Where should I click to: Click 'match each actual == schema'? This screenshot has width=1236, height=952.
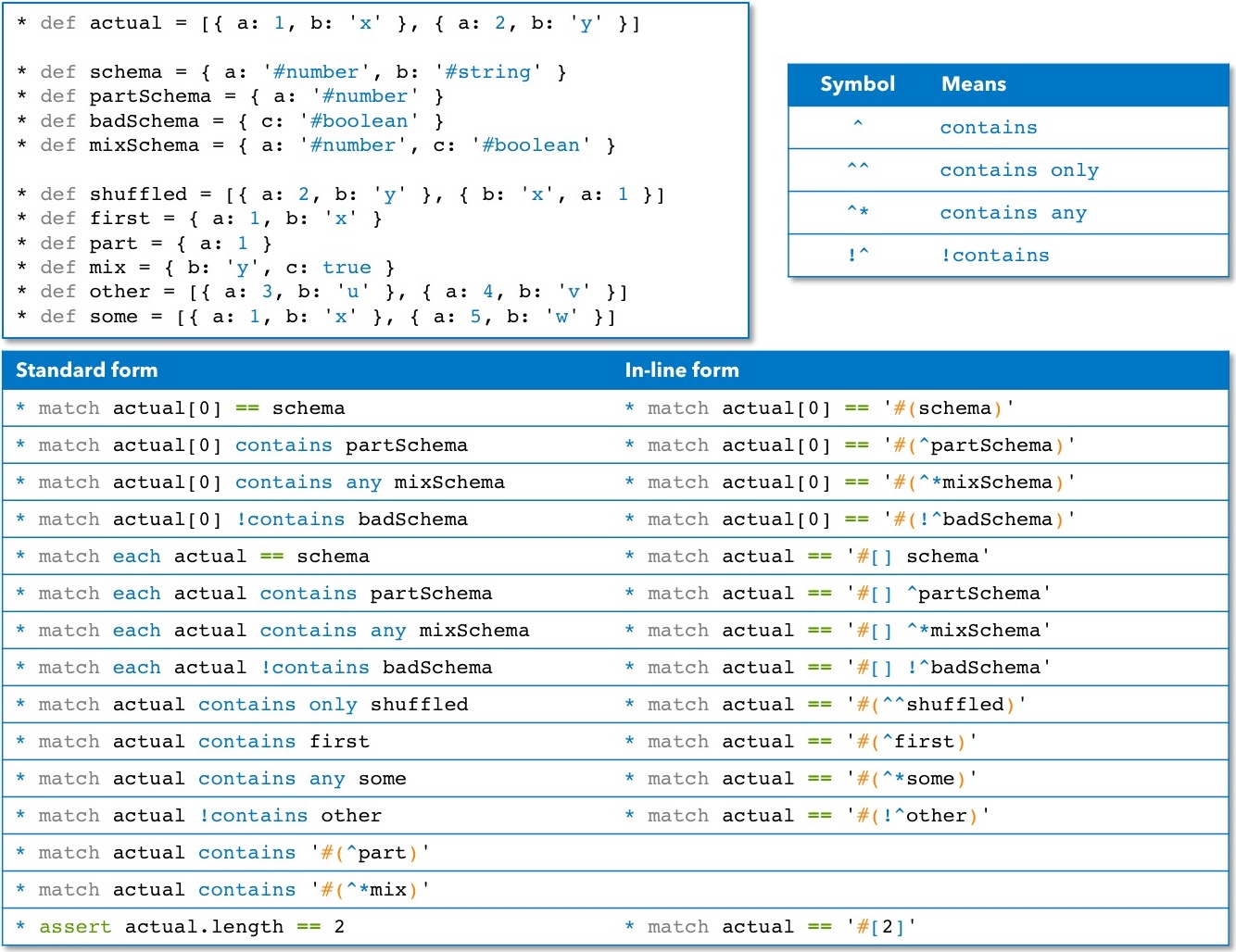pos(193,557)
